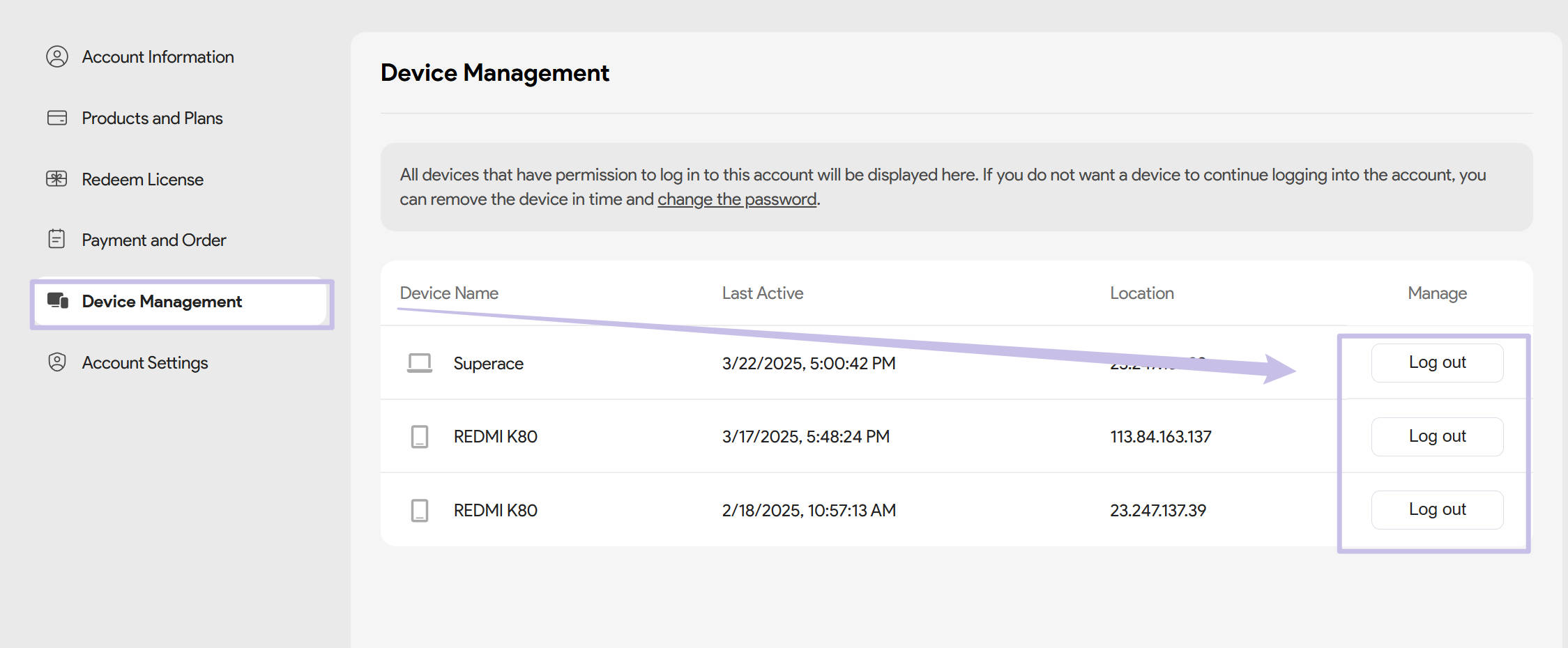
Task: Click the Superace device name
Action: [488, 364]
